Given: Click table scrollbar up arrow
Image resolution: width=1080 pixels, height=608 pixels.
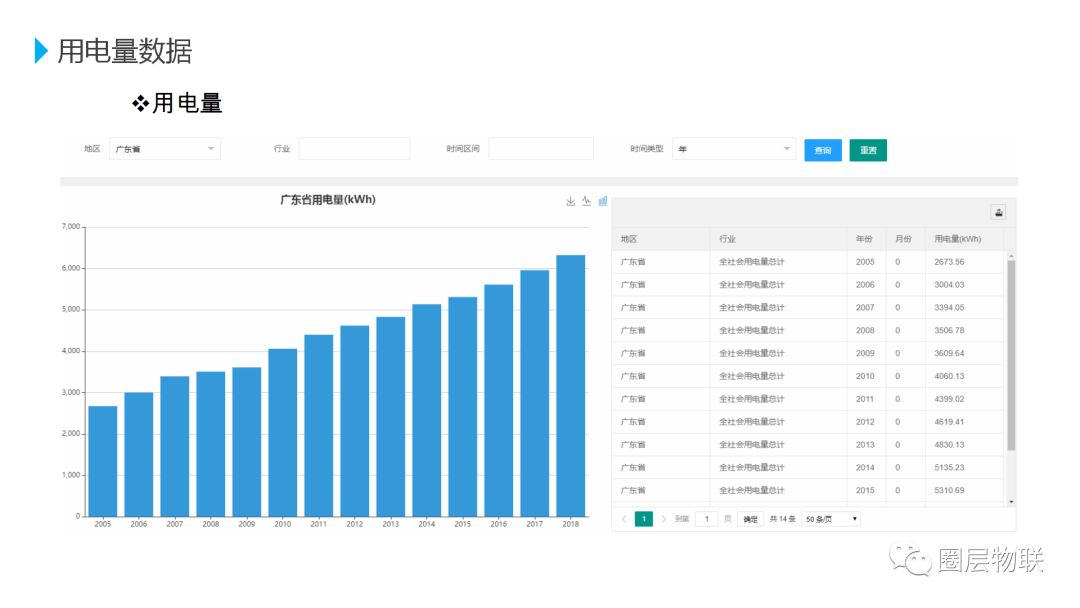Looking at the screenshot, I should pyautogui.click(x=1011, y=256).
